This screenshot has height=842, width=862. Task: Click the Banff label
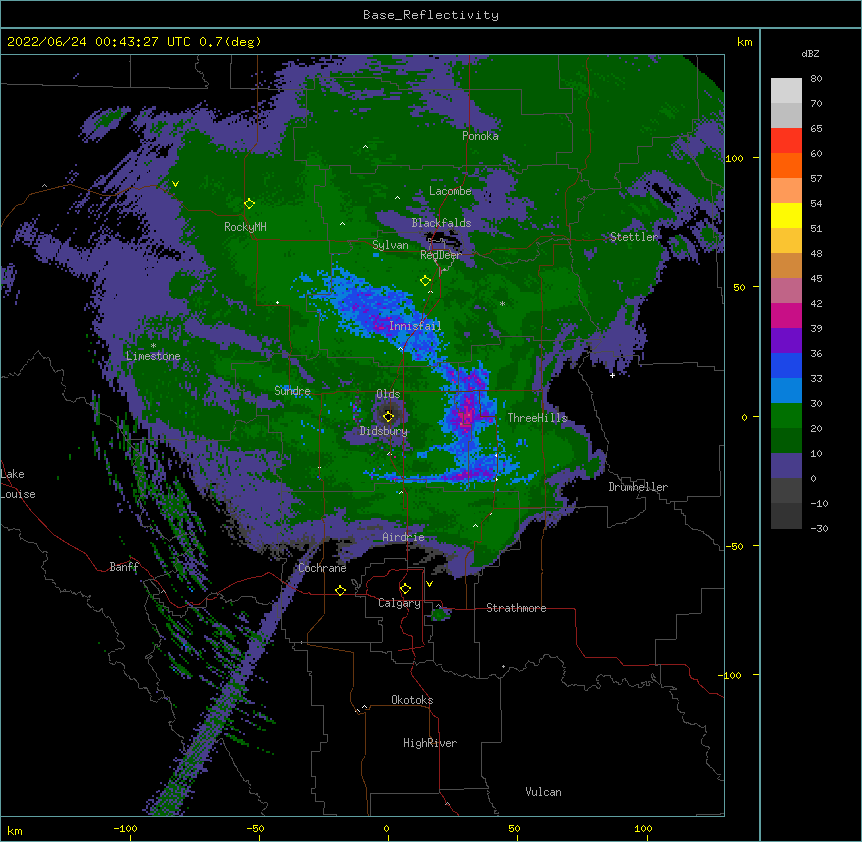[x=124, y=567]
